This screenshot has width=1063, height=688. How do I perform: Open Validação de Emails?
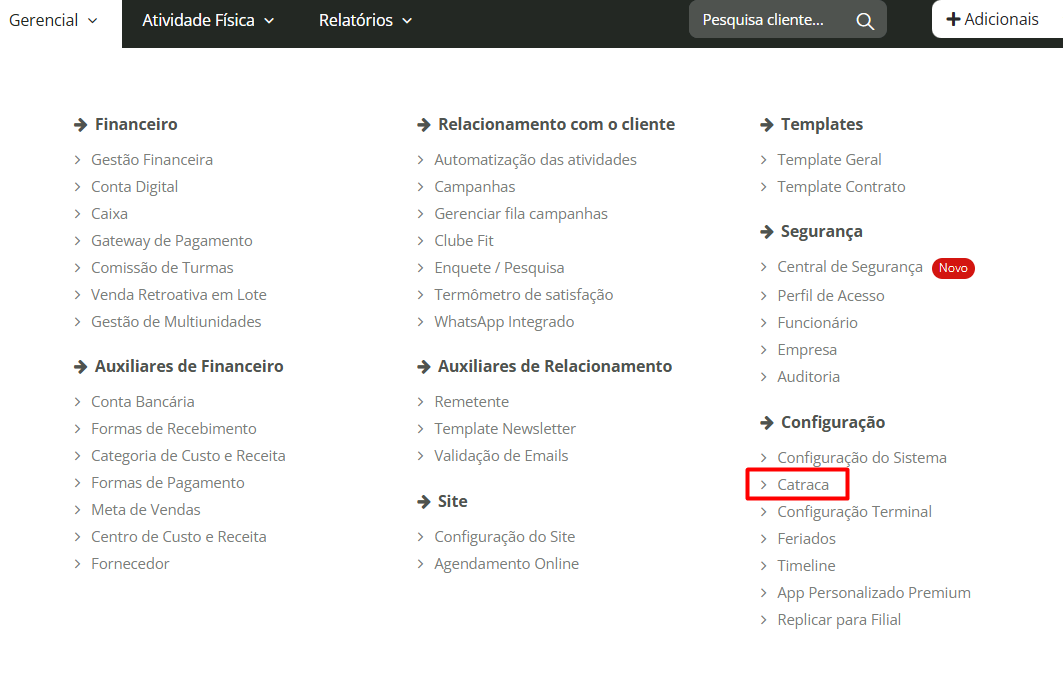(x=501, y=456)
